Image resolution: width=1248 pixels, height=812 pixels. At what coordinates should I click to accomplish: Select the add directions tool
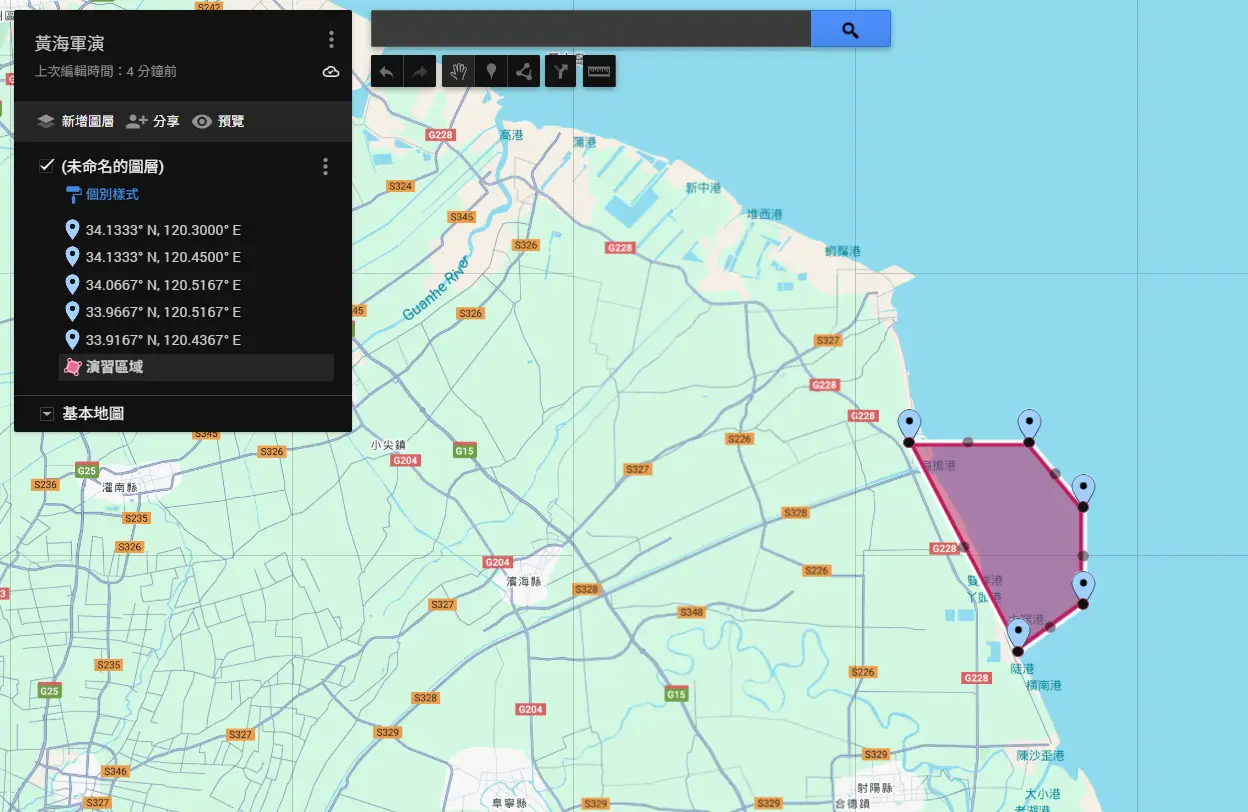pos(561,71)
